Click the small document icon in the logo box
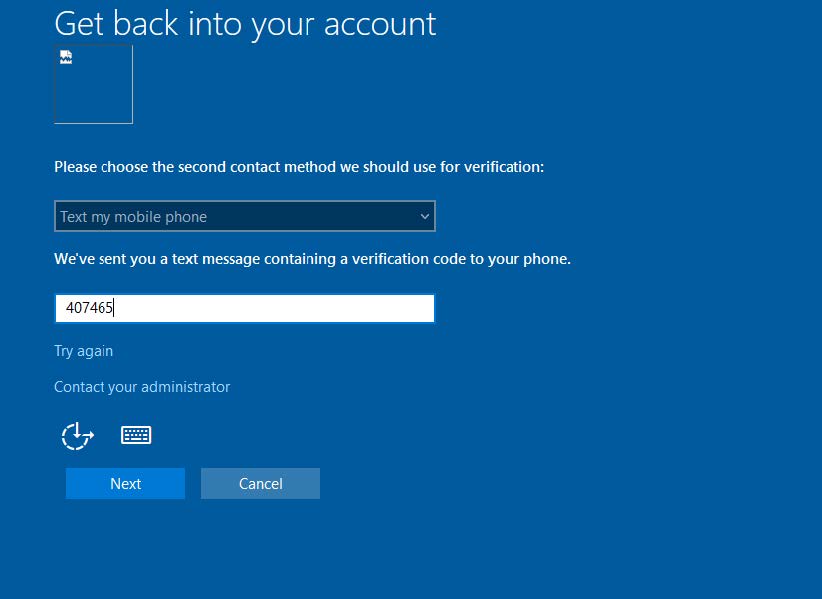 66,58
